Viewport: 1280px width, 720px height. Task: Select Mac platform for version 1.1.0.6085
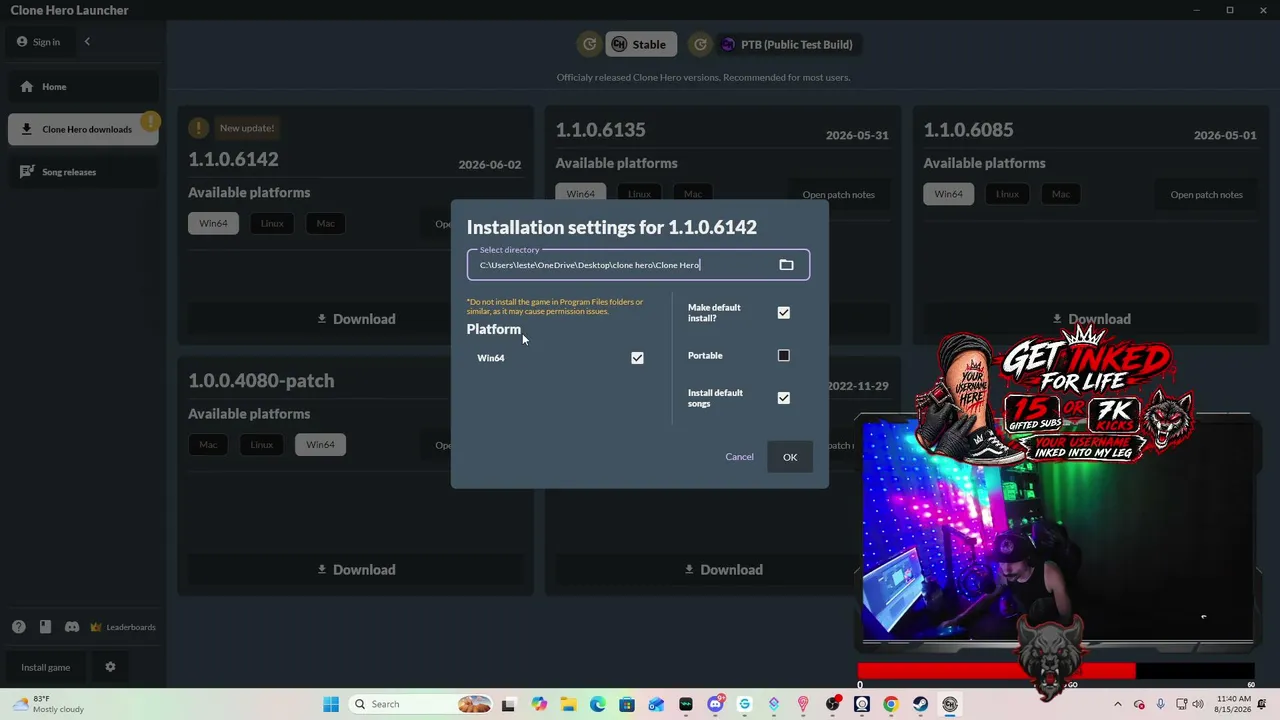click(1060, 194)
